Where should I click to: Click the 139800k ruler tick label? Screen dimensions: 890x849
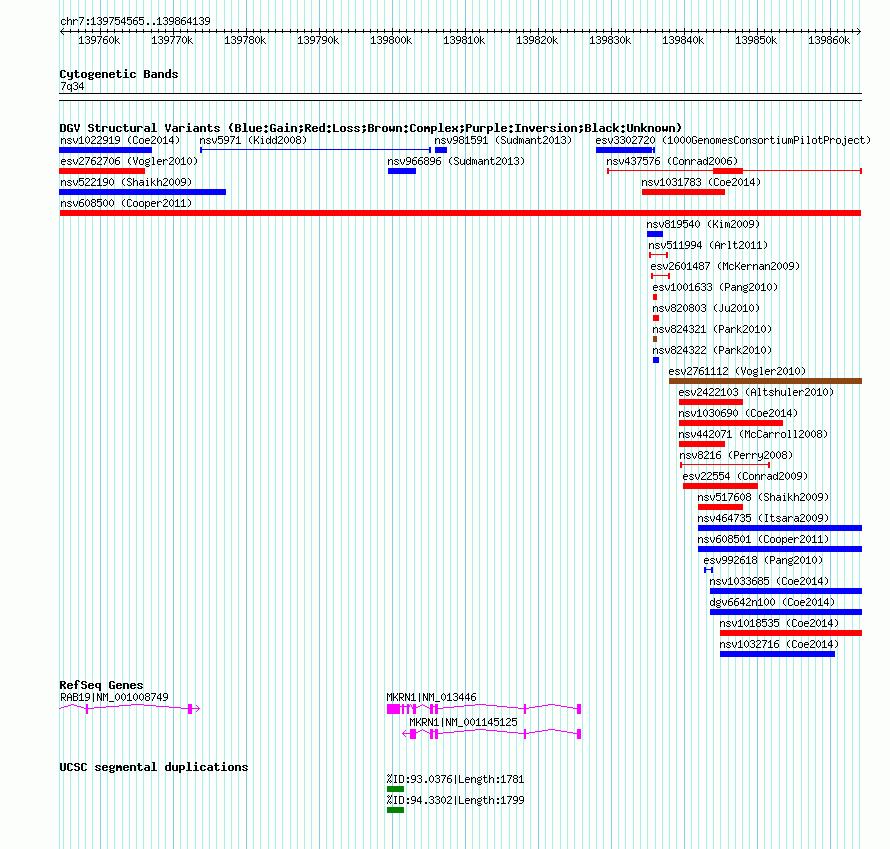tap(391, 40)
